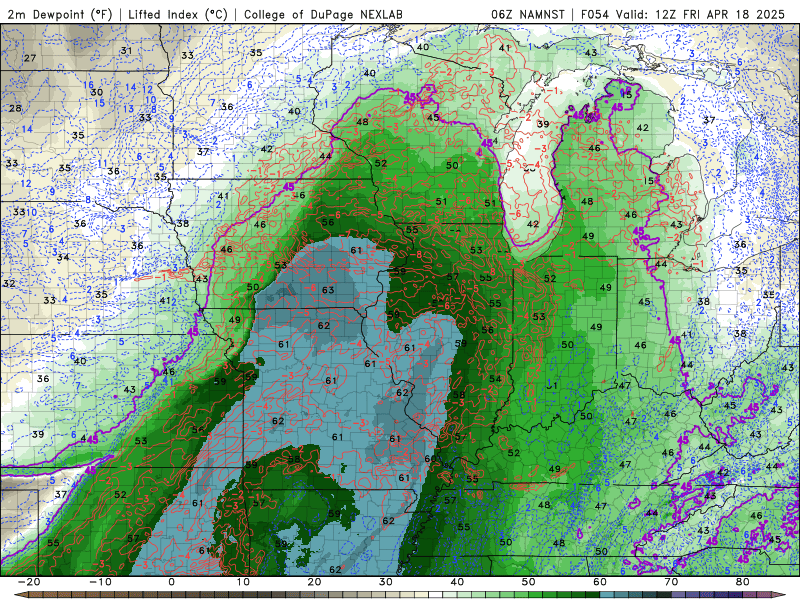800x600 pixels.
Task: Click the "Lifted Index (°C)" header label
Action: (x=178, y=14)
